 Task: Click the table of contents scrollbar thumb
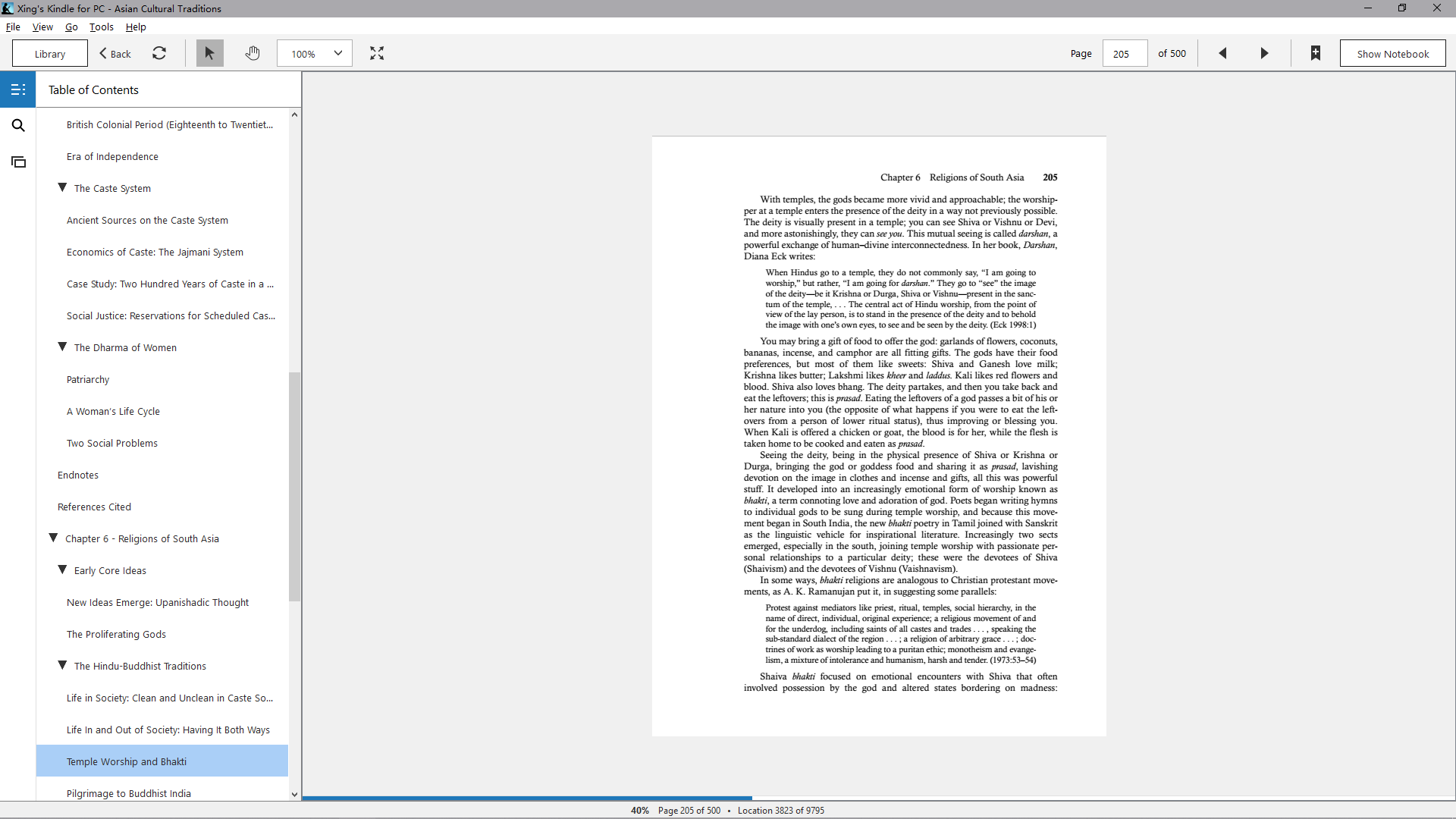294,486
